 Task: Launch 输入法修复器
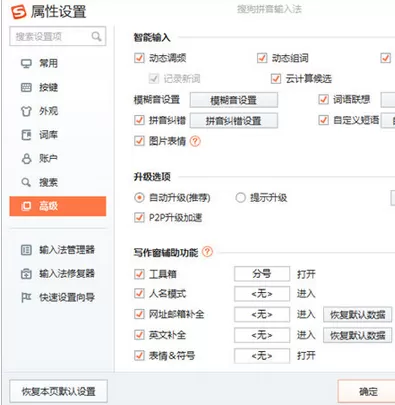click(x=58, y=274)
